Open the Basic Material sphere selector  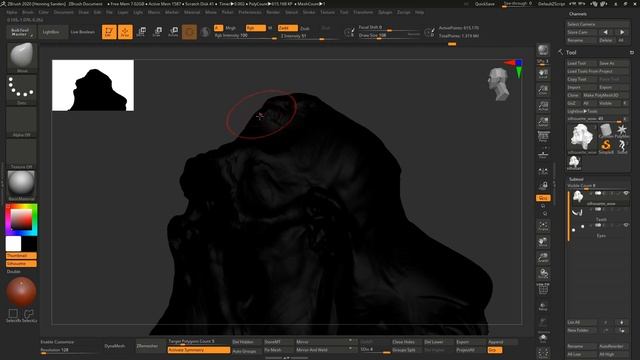tap(22, 185)
